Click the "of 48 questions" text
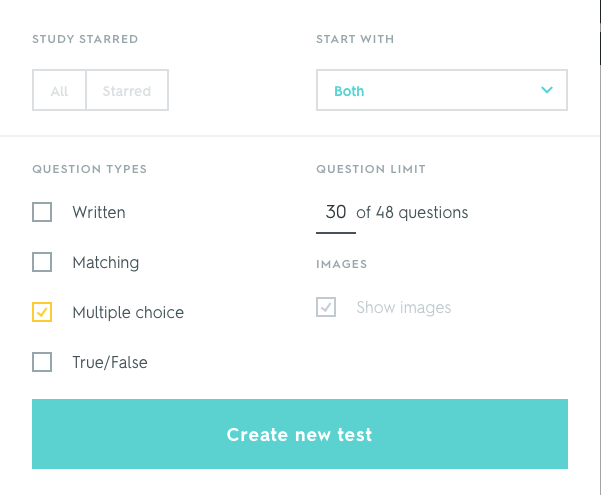601x495 pixels. coord(412,212)
